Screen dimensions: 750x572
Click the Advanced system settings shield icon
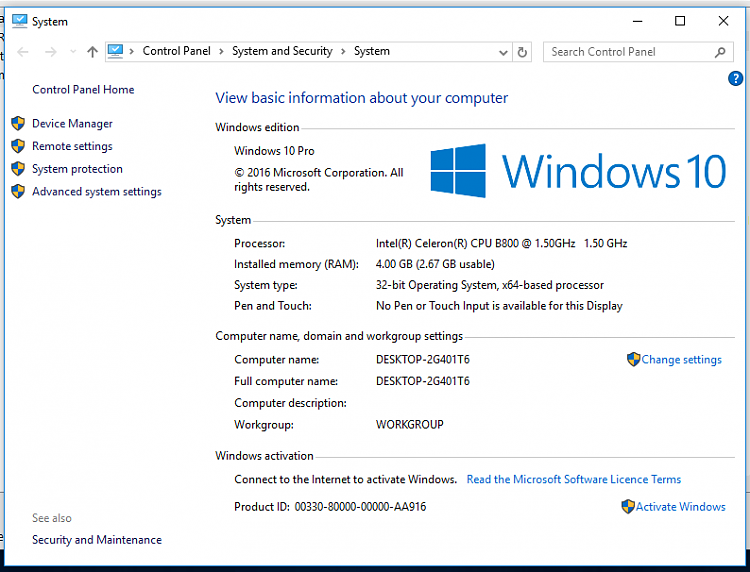pyautogui.click(x=18, y=191)
